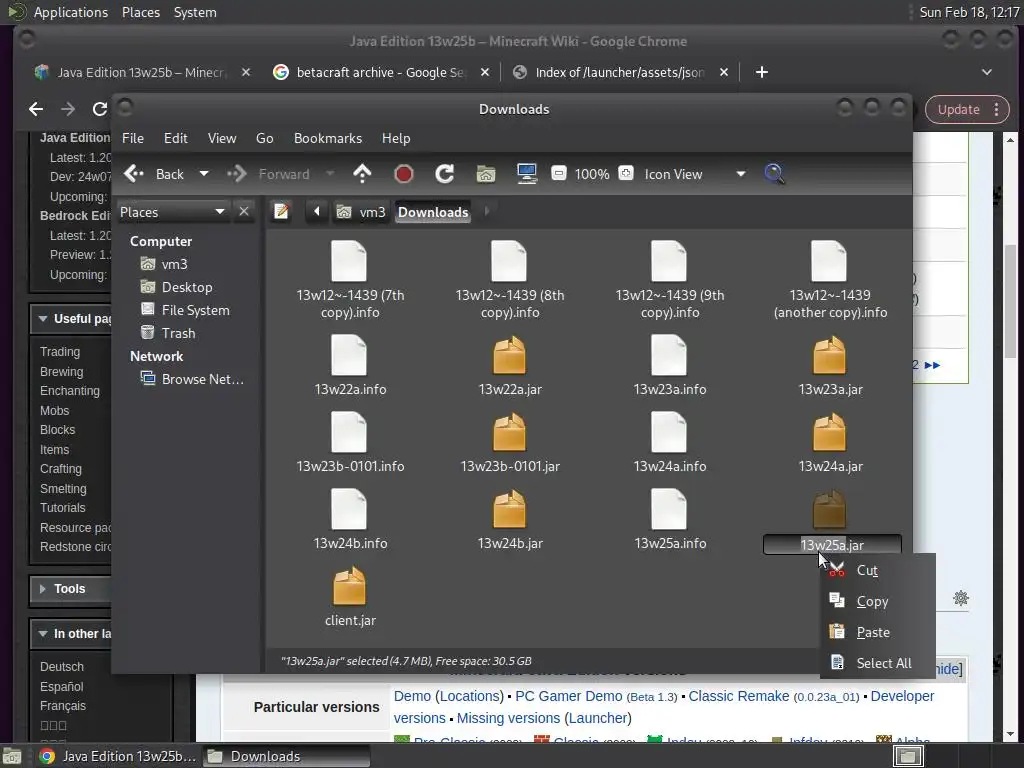Viewport: 1024px width, 768px height.
Task: Zoom in using the plus icon
Action: point(626,174)
